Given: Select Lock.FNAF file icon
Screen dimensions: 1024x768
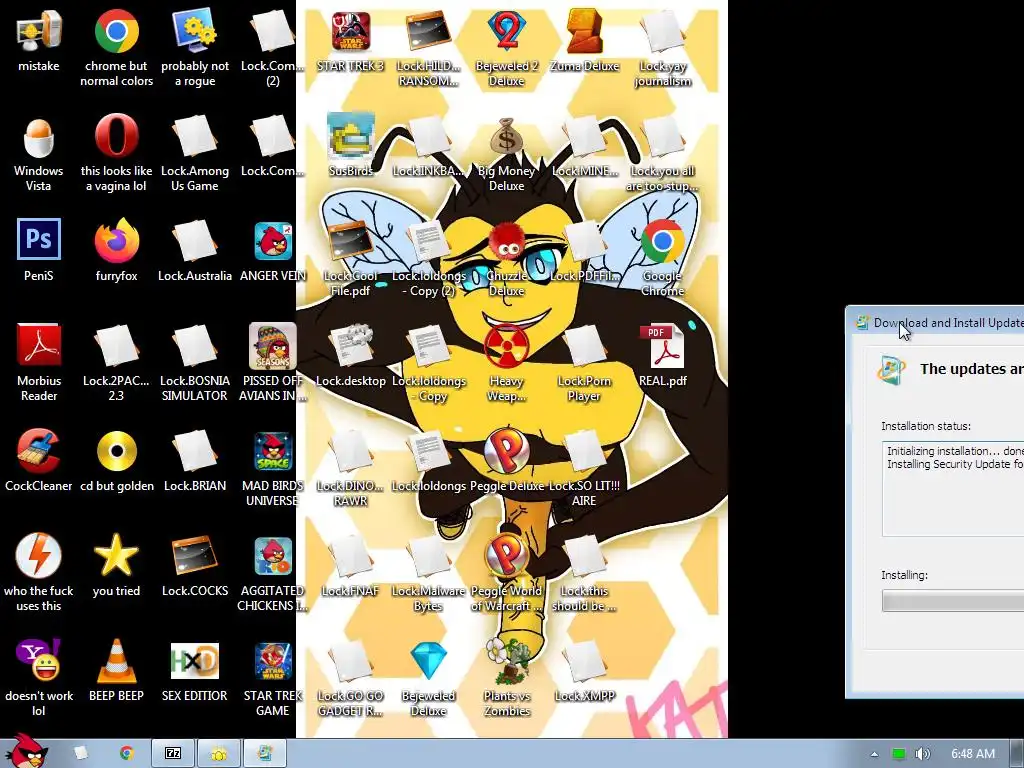Looking at the screenshot, I should coord(351,556).
